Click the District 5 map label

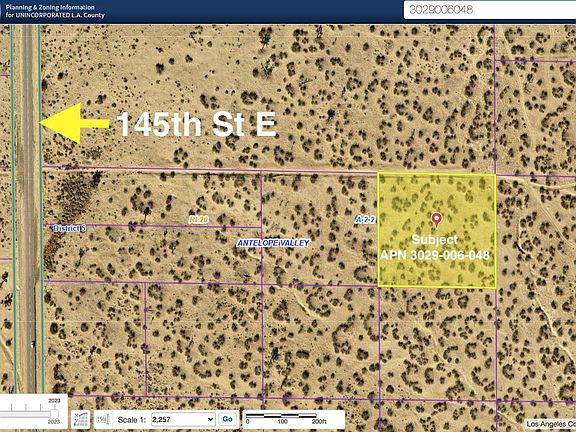point(69,228)
